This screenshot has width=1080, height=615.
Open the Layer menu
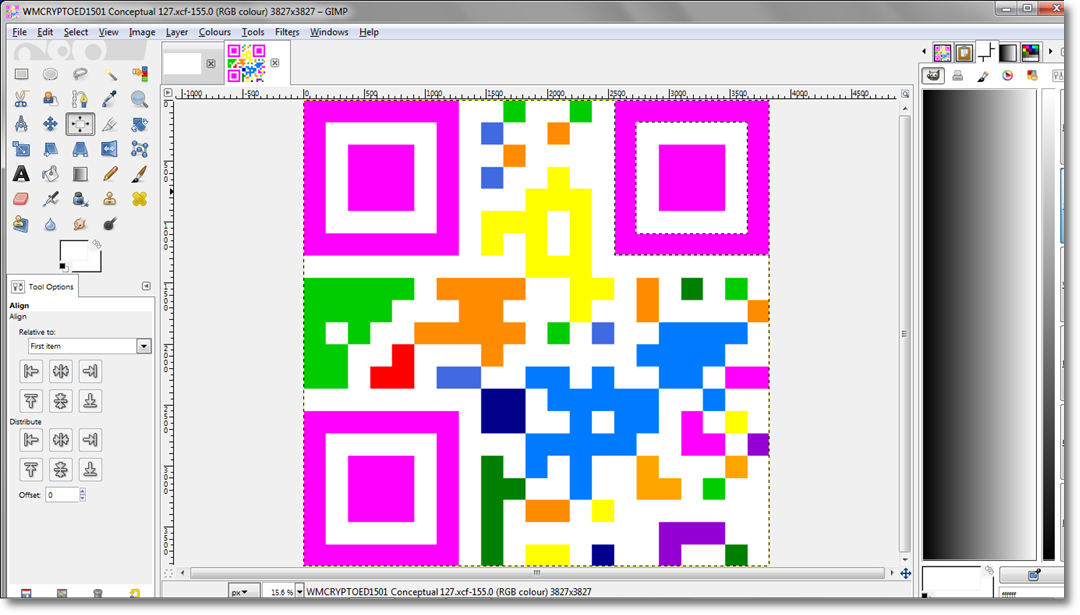[176, 32]
